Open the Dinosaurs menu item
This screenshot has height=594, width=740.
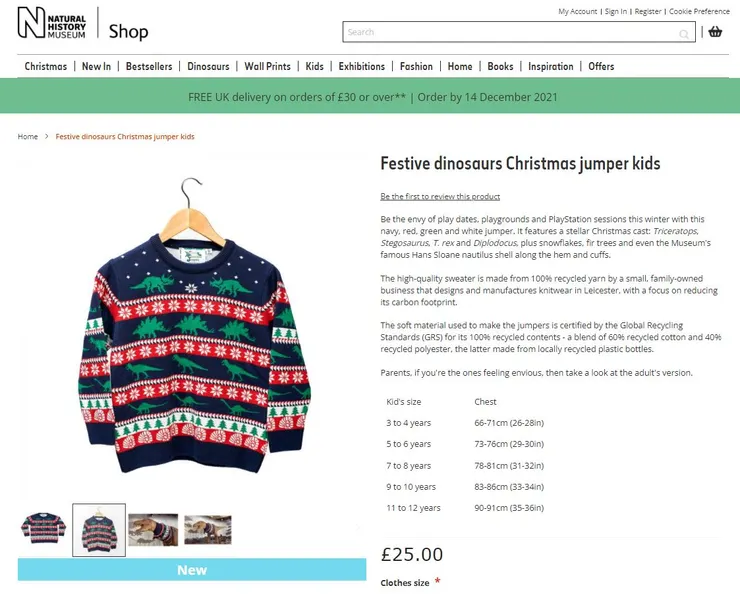click(208, 66)
